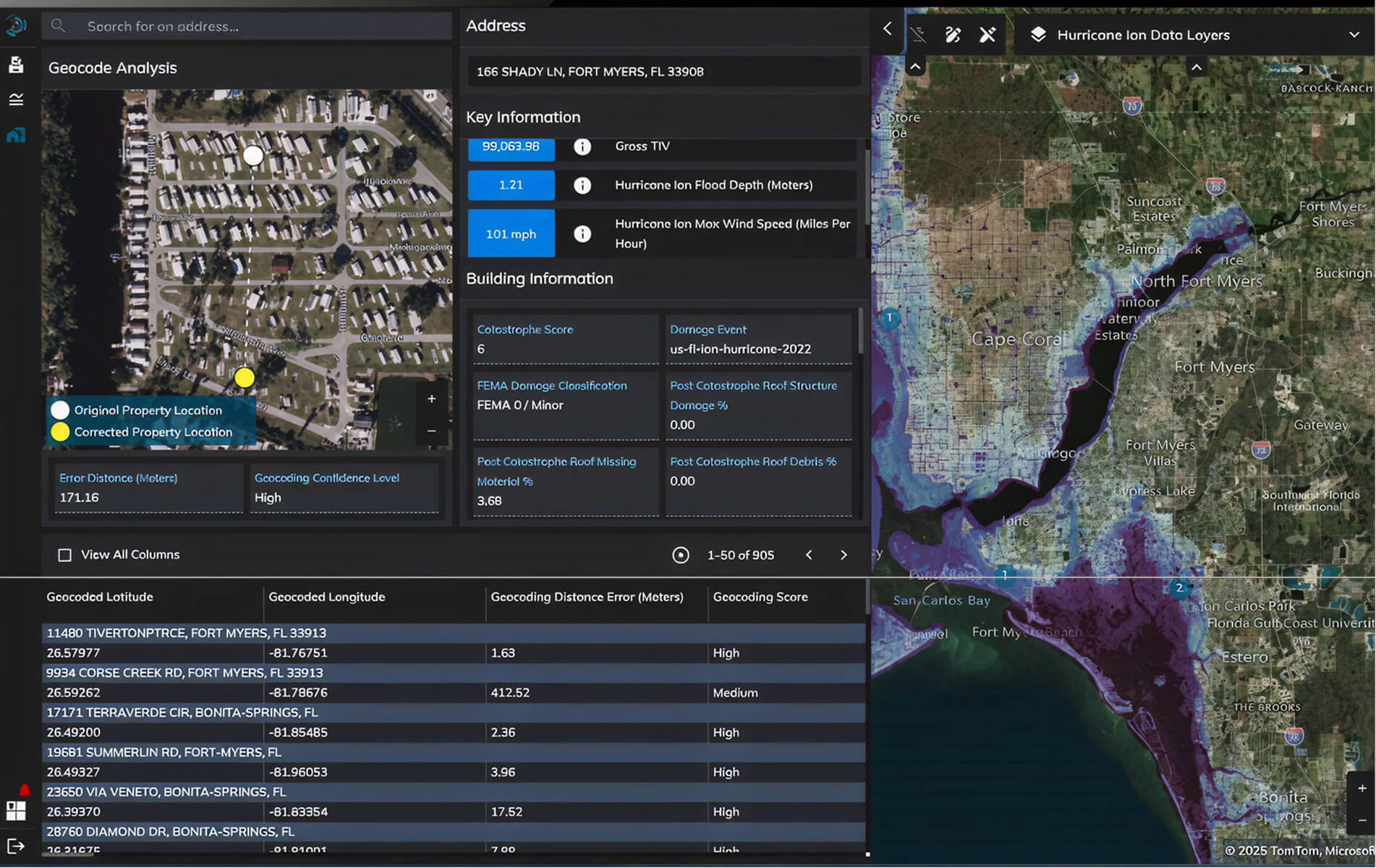The width and height of the screenshot is (1376, 868).
Task: Open the analysis icon in the left sidebar
Action: 17,99
